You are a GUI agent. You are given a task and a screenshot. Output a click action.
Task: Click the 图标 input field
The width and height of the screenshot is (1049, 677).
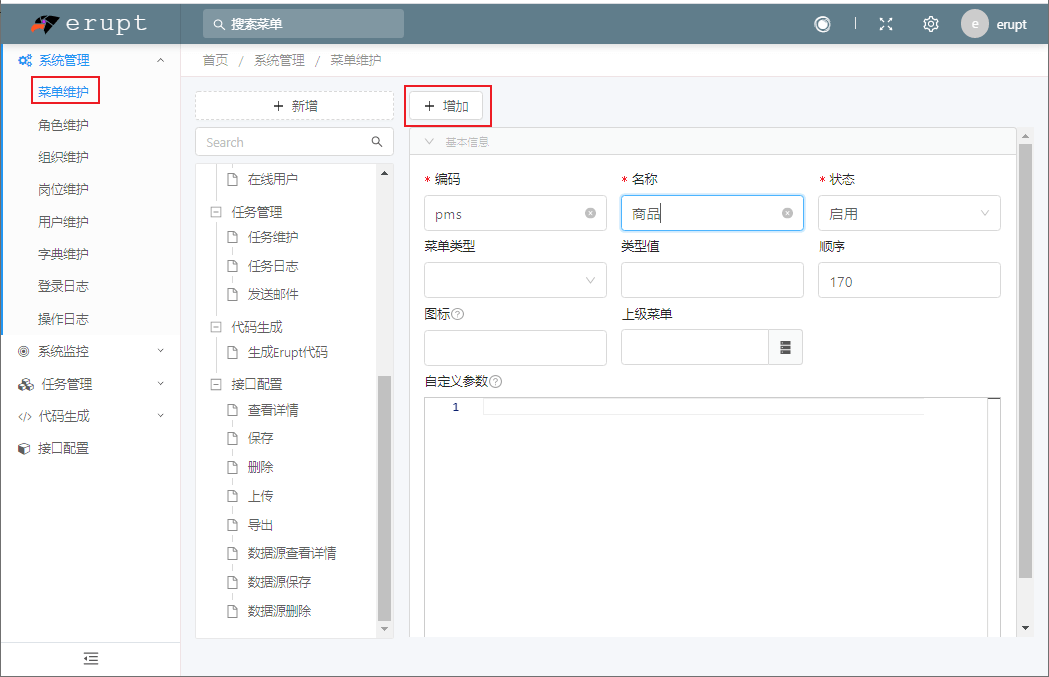(x=515, y=348)
